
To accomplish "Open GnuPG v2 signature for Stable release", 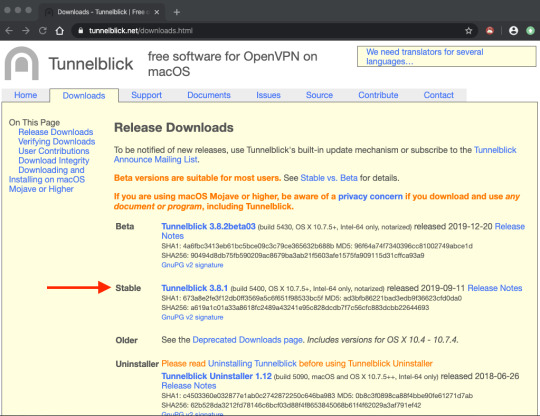I will 192,317.
